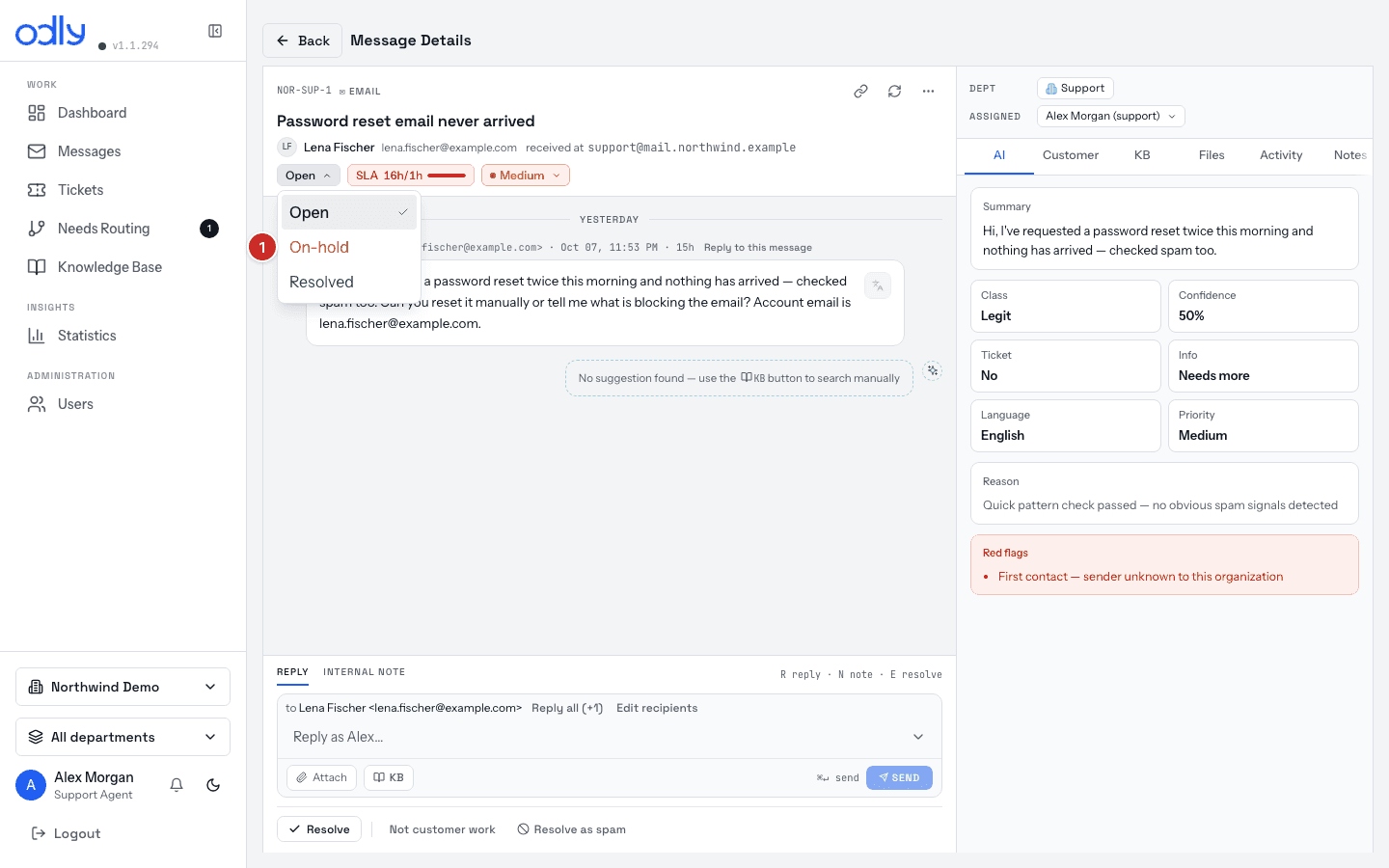The height and width of the screenshot is (868, 1389).
Task: Open the Medium priority dropdown
Action: point(526,176)
